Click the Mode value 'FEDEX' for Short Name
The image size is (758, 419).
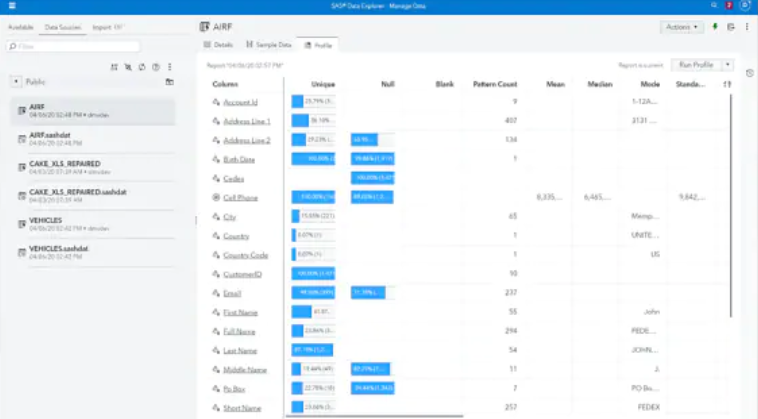[649, 407]
